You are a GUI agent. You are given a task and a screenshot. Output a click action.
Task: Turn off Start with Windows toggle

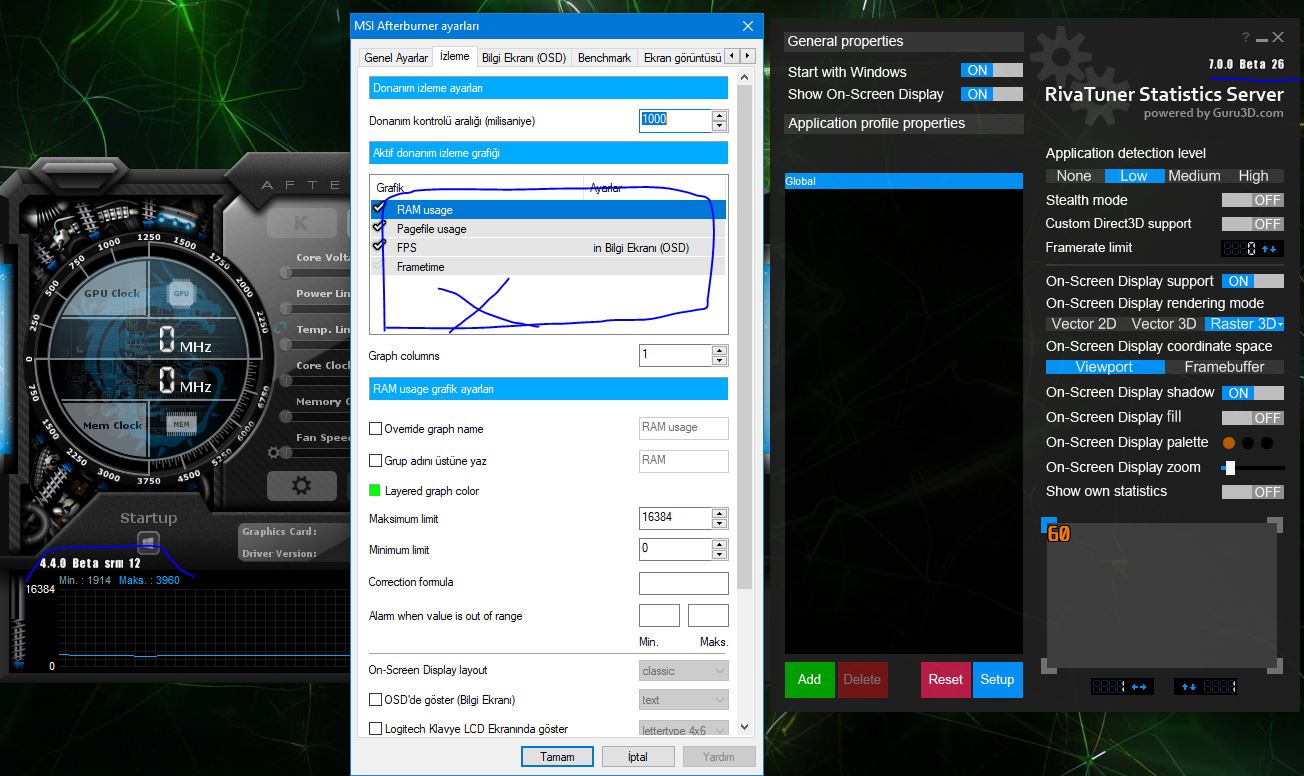[992, 70]
